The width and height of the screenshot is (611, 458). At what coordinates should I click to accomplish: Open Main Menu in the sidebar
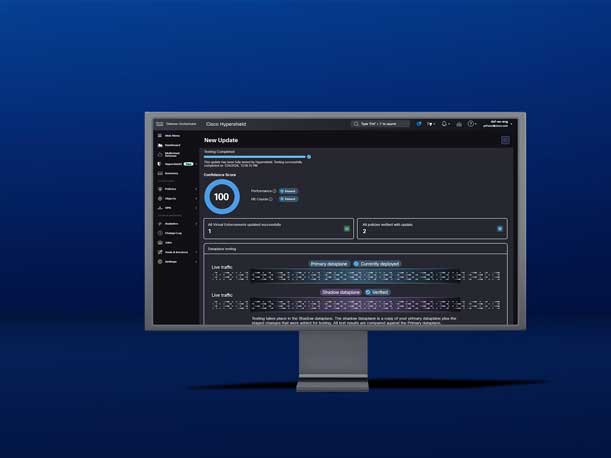[x=172, y=135]
